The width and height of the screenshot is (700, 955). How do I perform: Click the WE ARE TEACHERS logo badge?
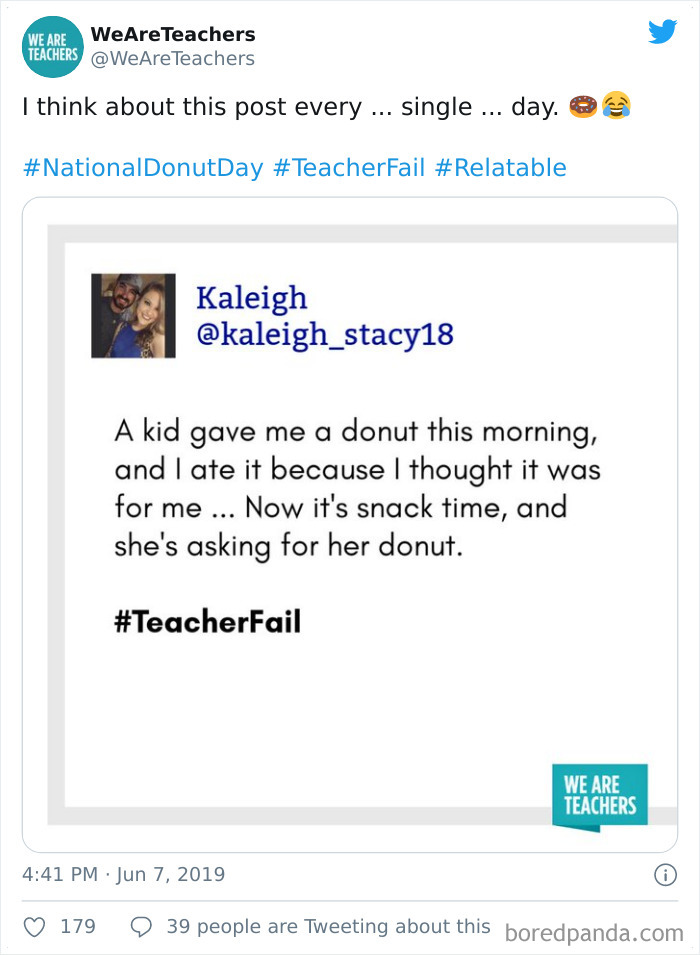(x=600, y=794)
